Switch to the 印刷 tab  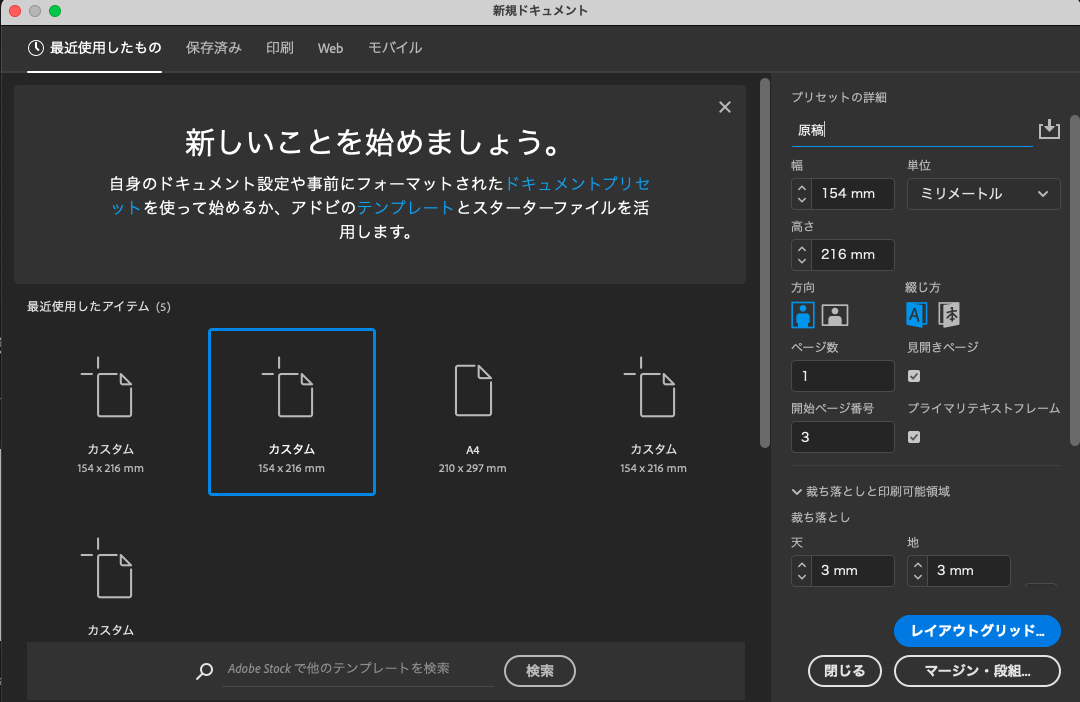pos(279,47)
